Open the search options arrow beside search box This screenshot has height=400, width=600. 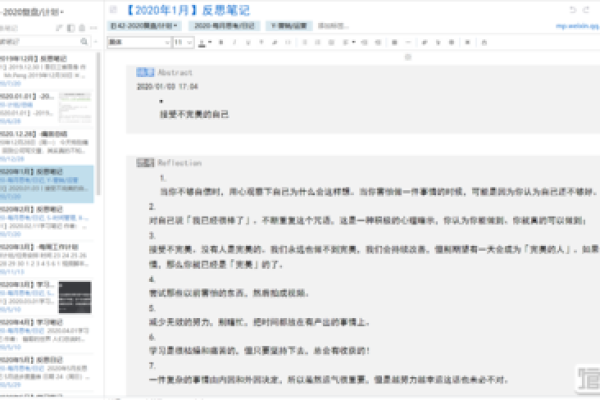(x=95, y=42)
